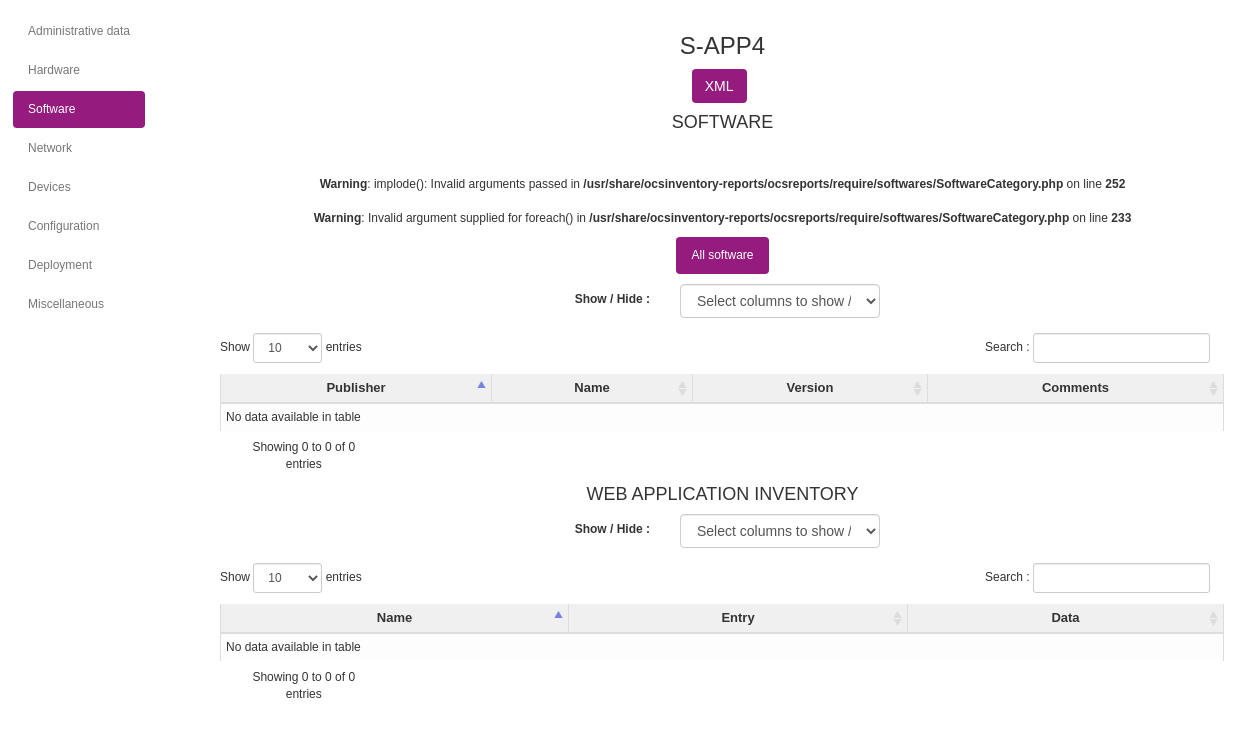Screen dimensions: 1239x742
Task: Open the Network section
Action: pyautogui.click(x=50, y=148)
